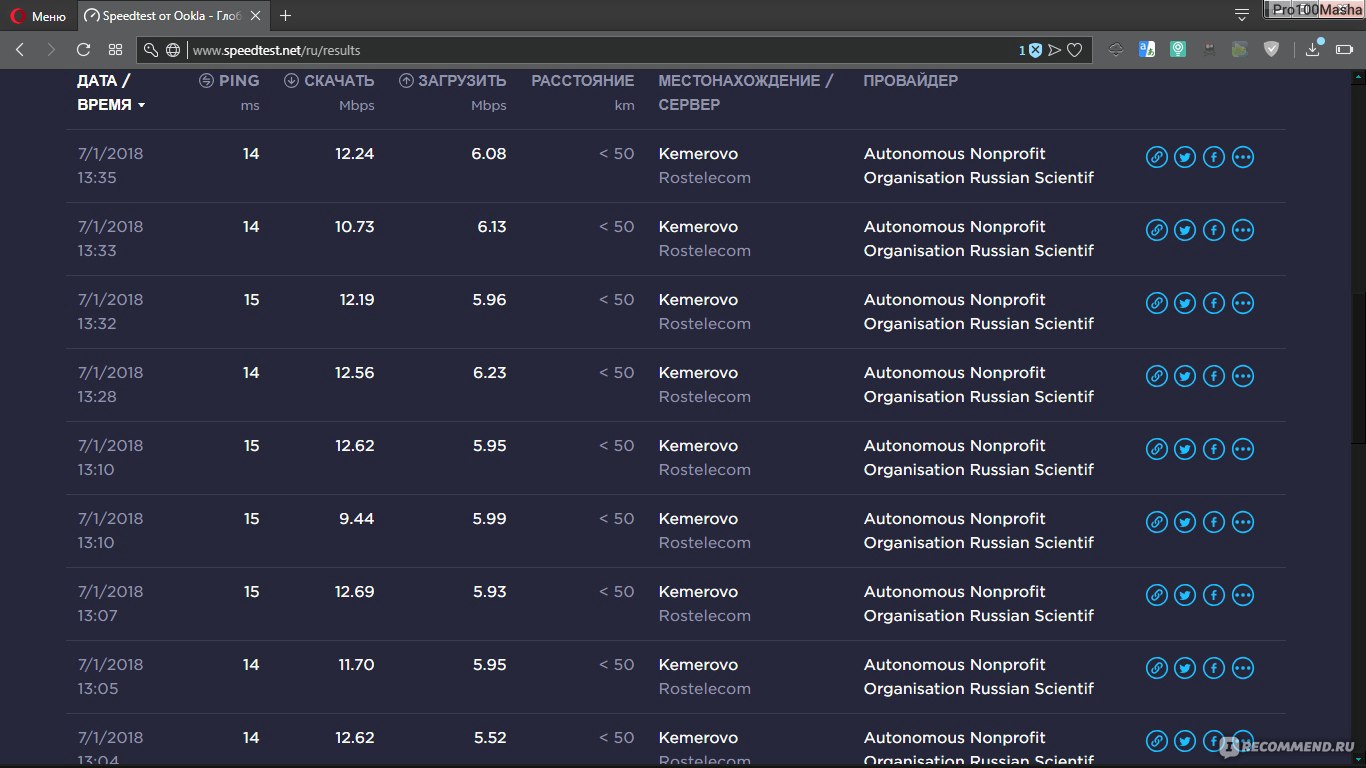The height and width of the screenshot is (768, 1366).
Task: Share the 13:32 result on Facebook
Action: [x=1214, y=303]
